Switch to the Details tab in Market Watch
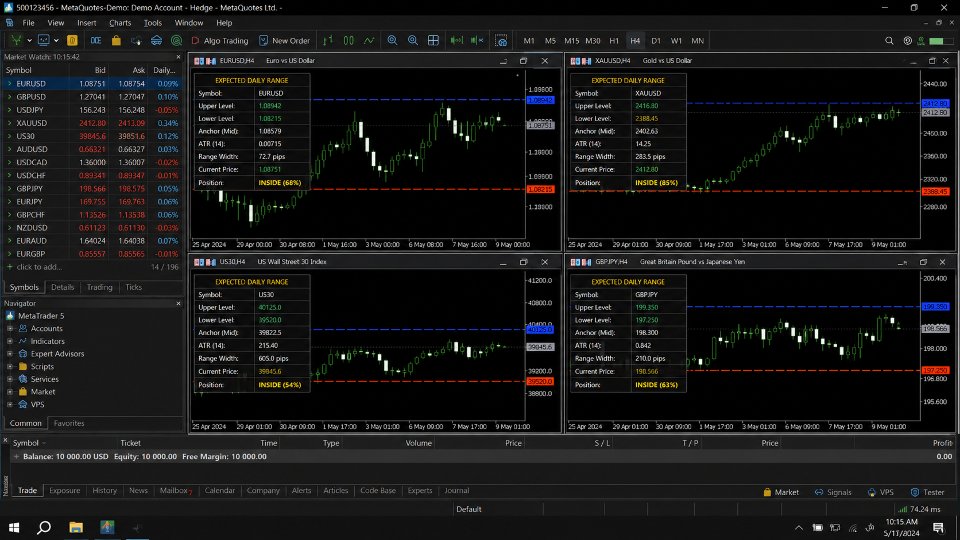This screenshot has height=540, width=960. [62, 287]
